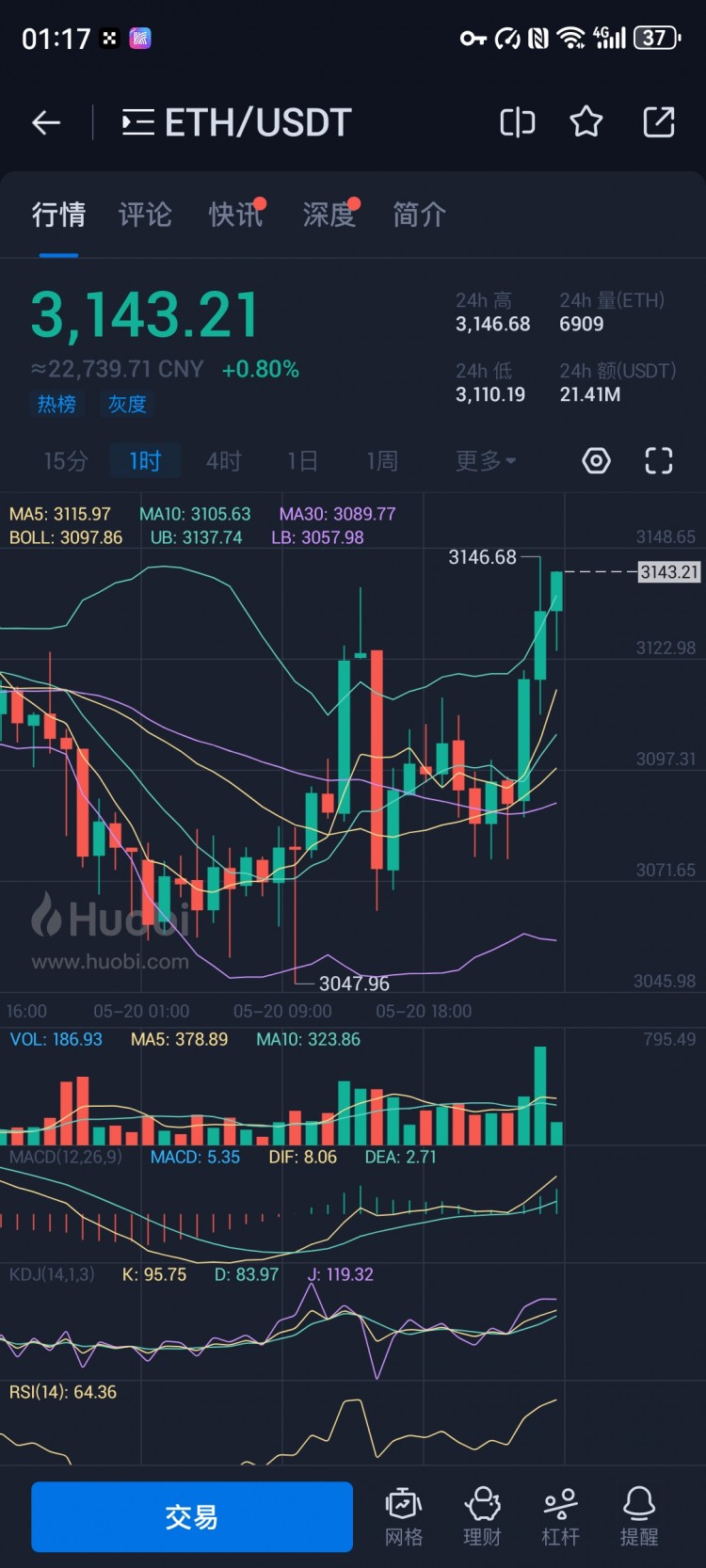
Task: Expand the 更多 timeframe dropdown
Action: (x=486, y=460)
